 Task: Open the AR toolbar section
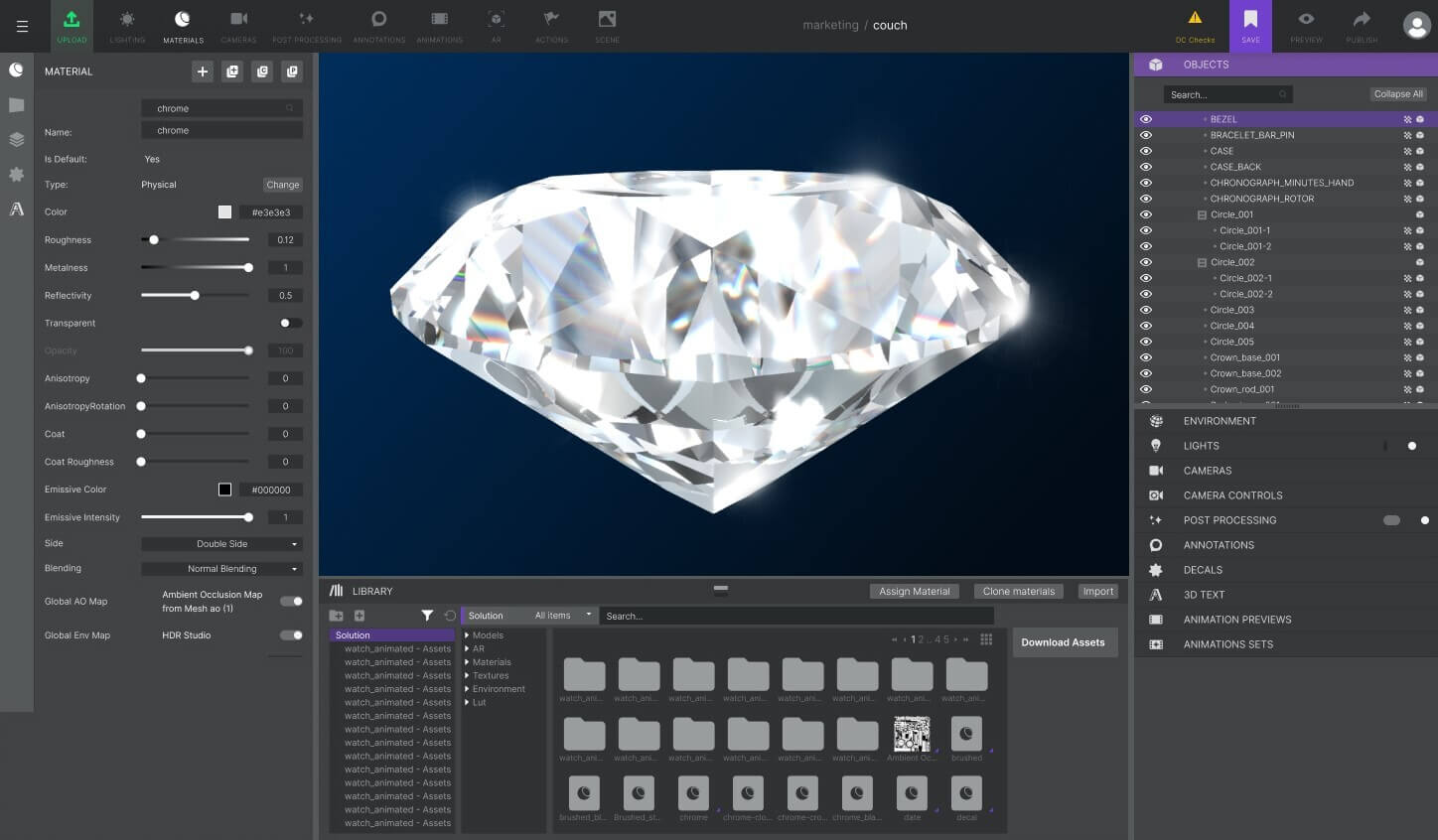[x=497, y=26]
